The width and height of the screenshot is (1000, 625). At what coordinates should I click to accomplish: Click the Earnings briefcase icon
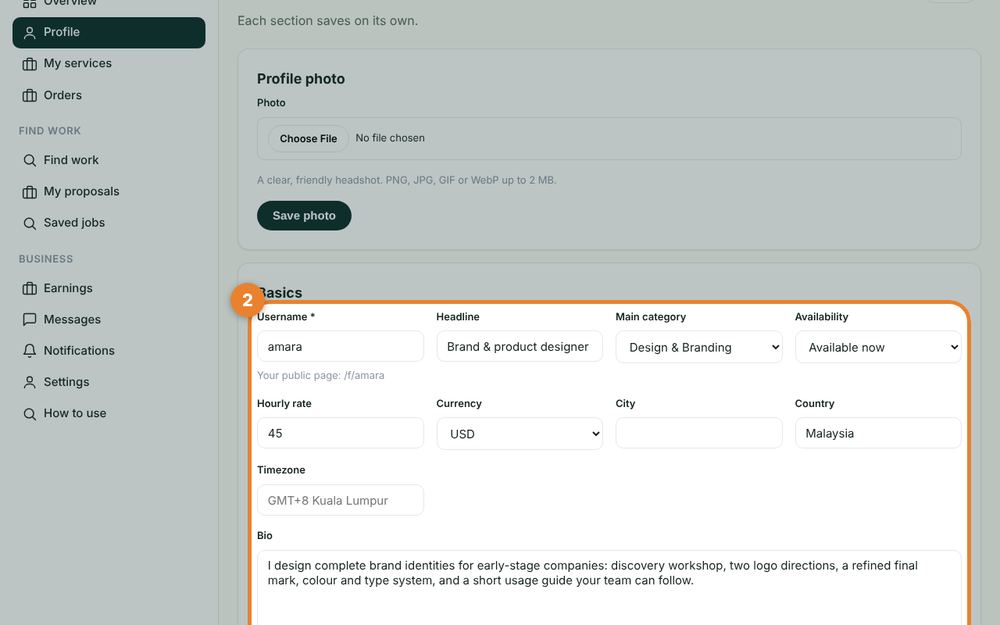coord(29,288)
